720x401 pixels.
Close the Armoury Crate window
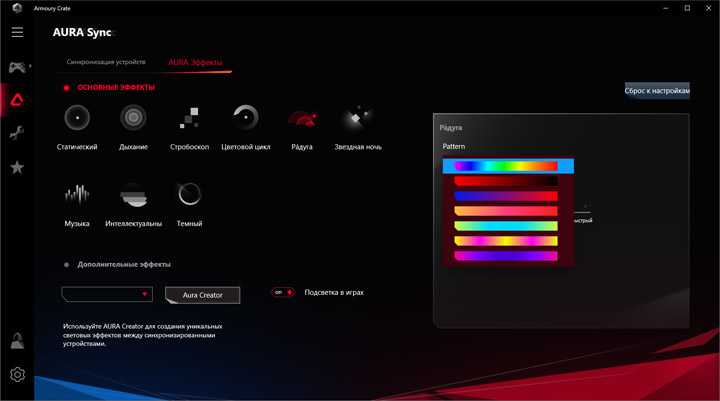709,8
